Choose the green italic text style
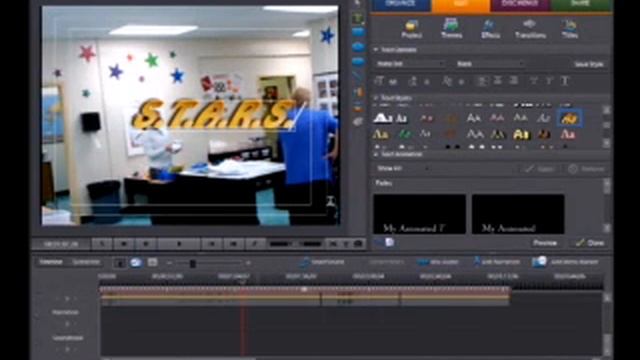The image size is (640, 360). [x=405, y=134]
